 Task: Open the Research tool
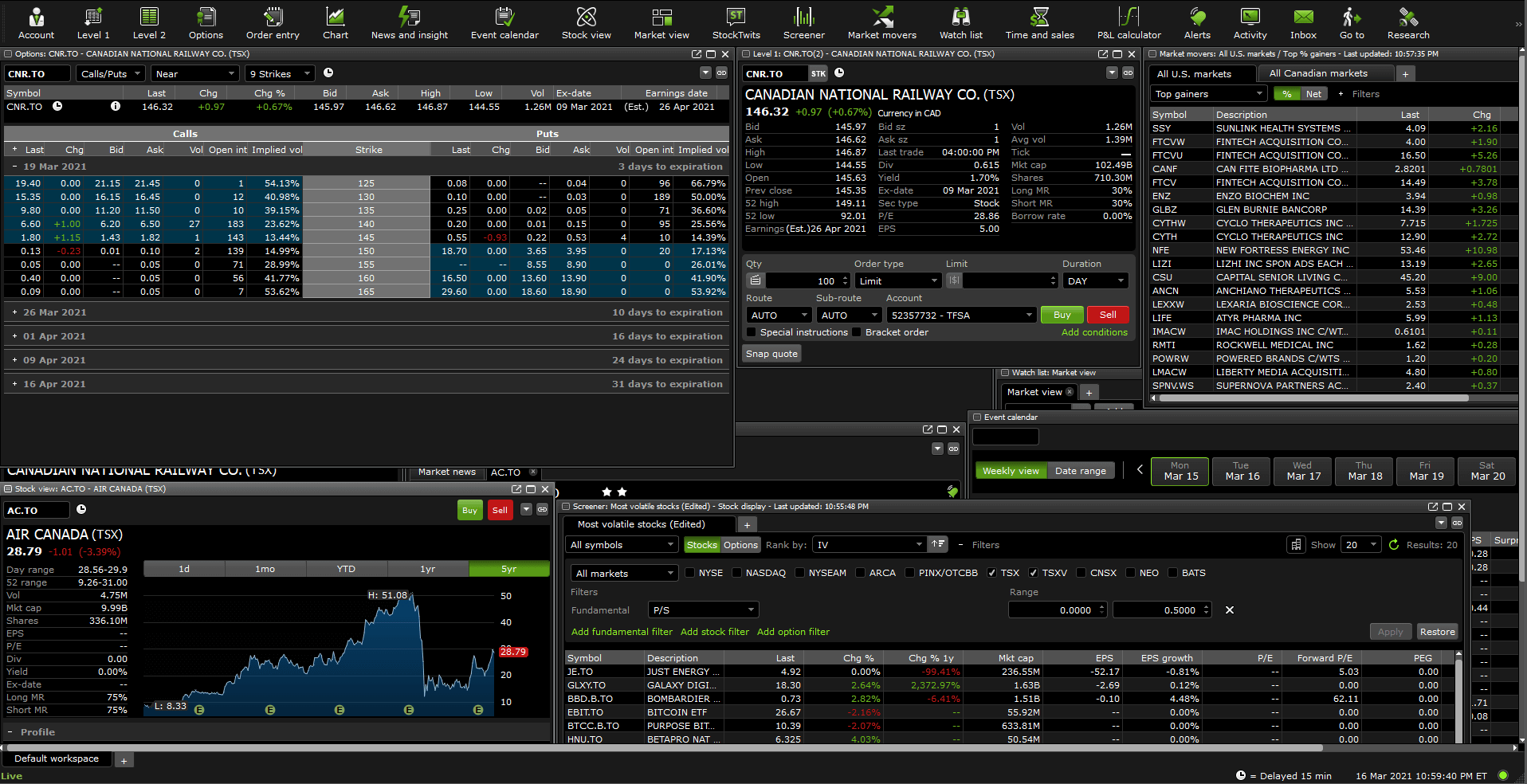1407,22
